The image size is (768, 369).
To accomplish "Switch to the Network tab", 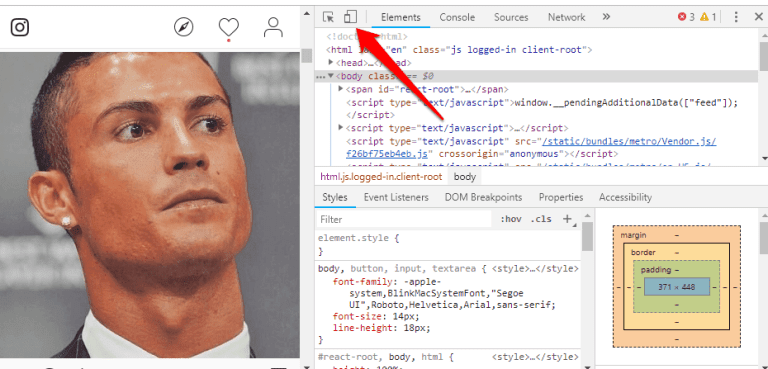I will pos(566,17).
